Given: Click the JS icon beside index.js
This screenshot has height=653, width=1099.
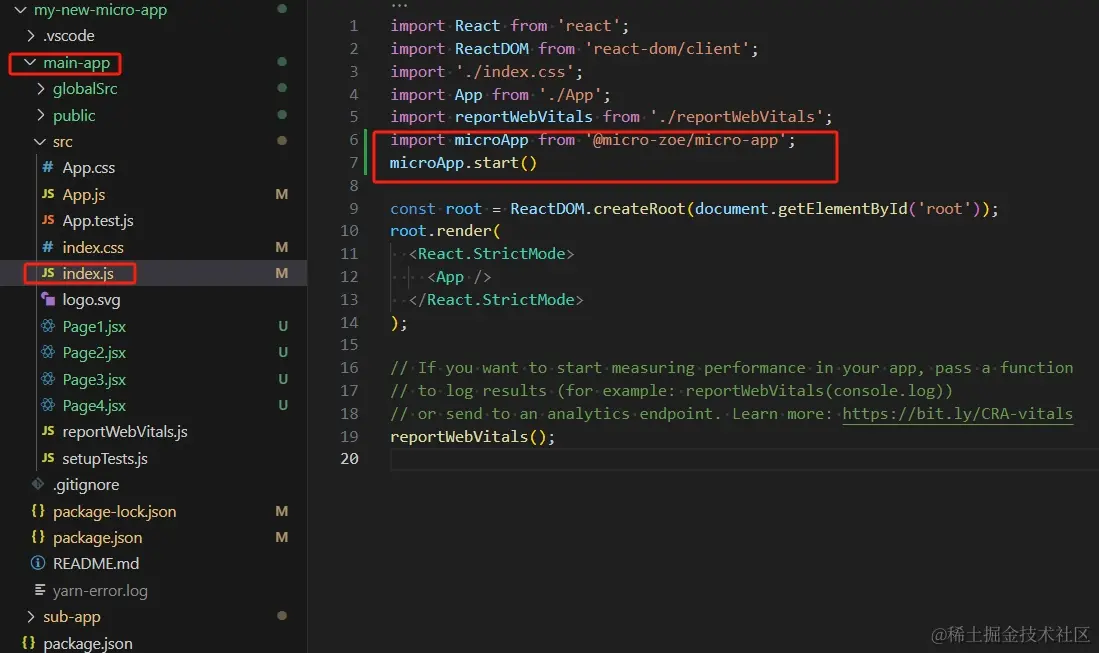Looking at the screenshot, I should point(48,273).
